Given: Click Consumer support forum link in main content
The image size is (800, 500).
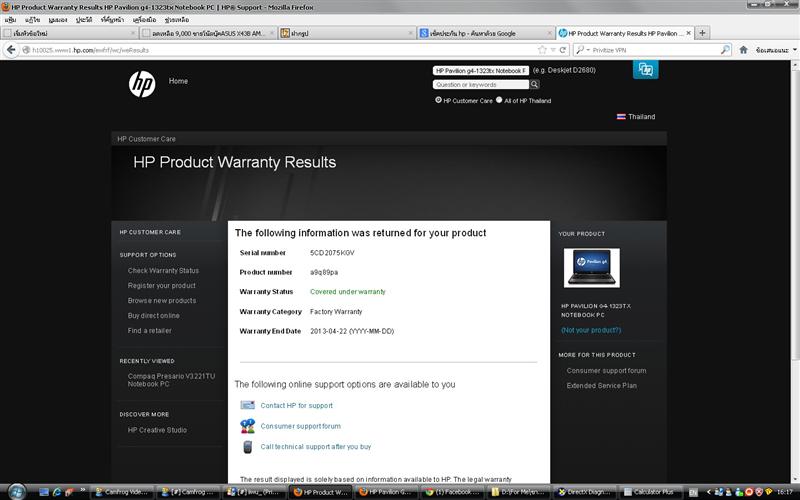Looking at the screenshot, I should pyautogui.click(x=301, y=426).
